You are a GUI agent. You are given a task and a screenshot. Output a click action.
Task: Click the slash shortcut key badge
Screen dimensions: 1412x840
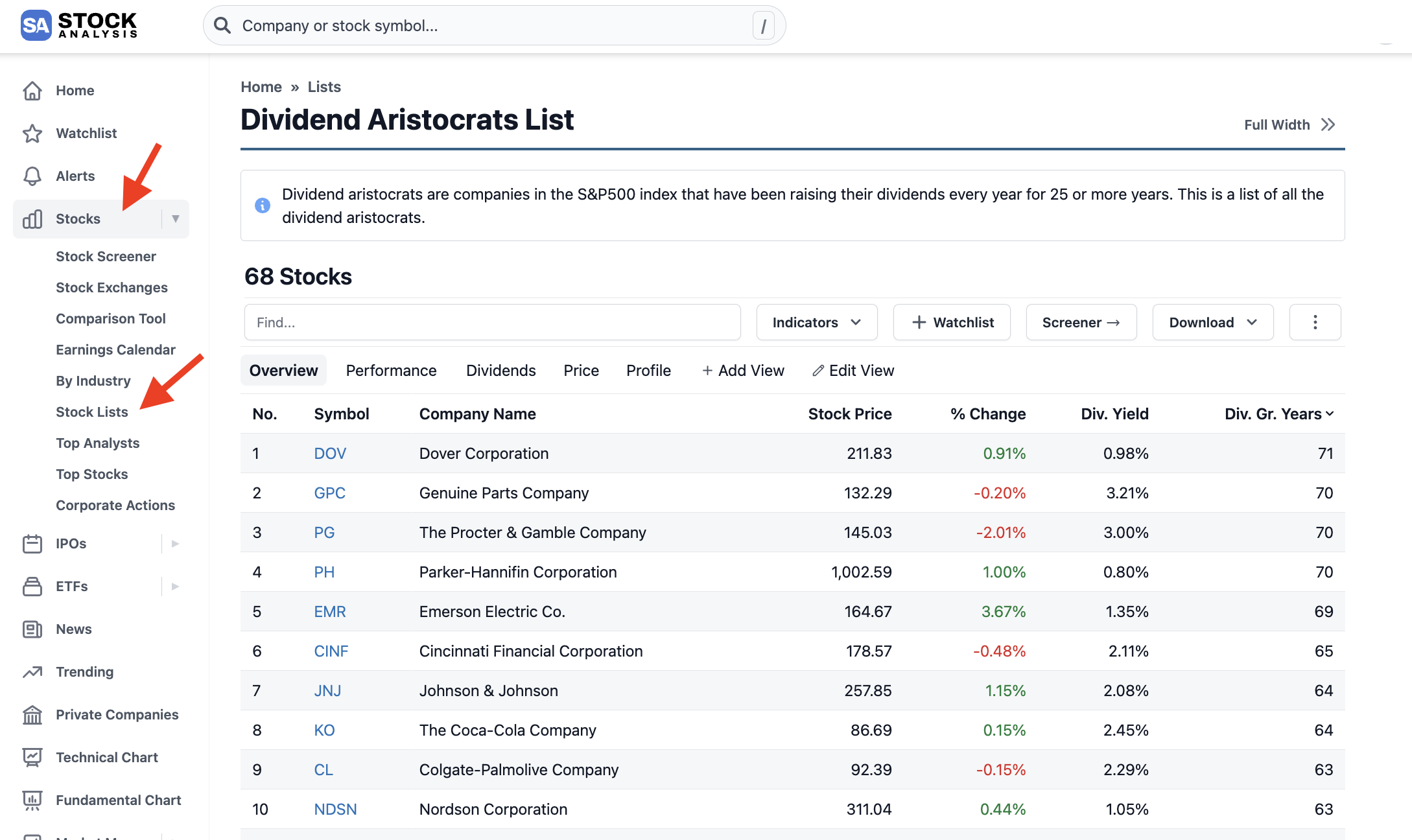click(763, 26)
